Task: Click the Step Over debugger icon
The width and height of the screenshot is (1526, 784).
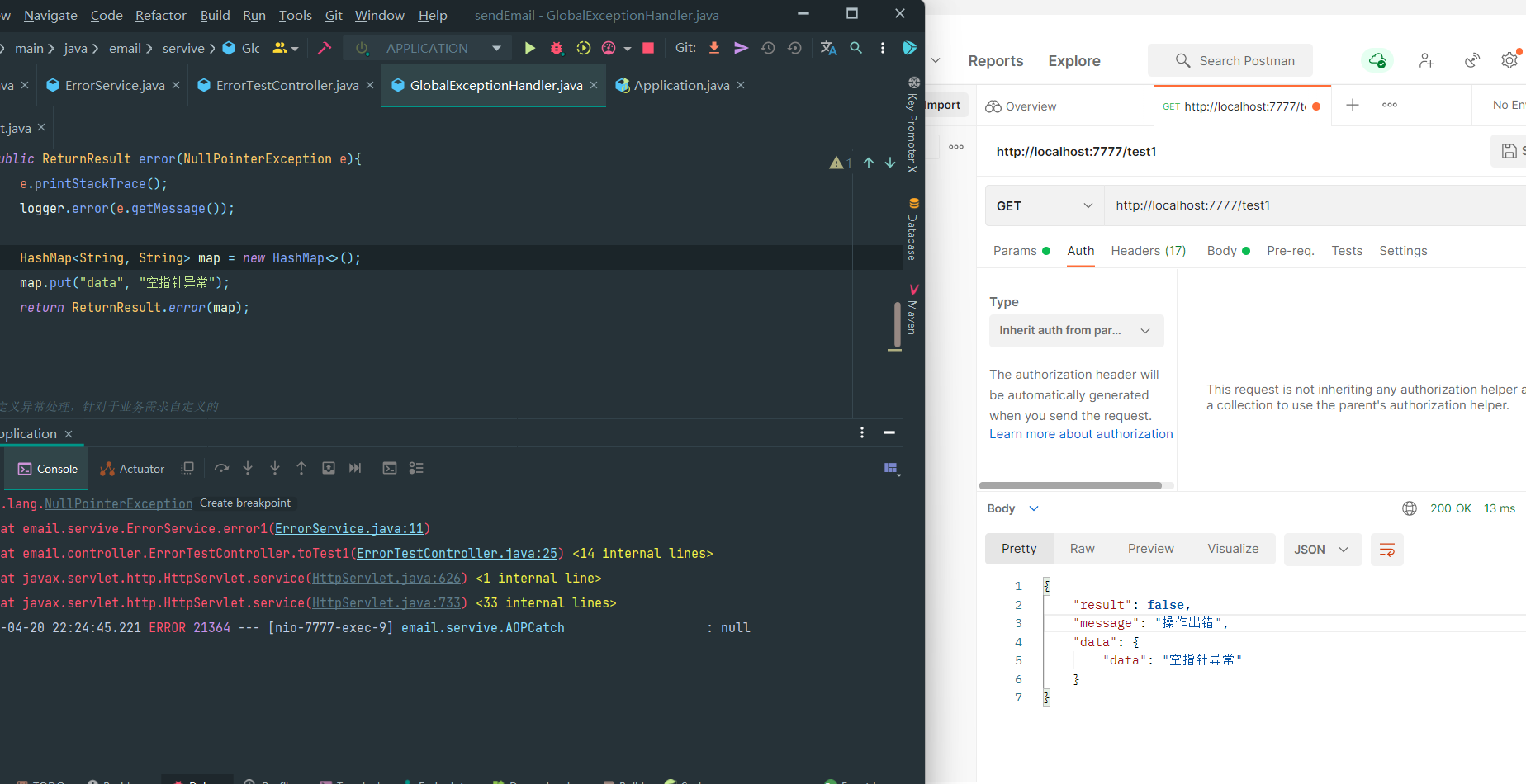Action: [x=221, y=469]
